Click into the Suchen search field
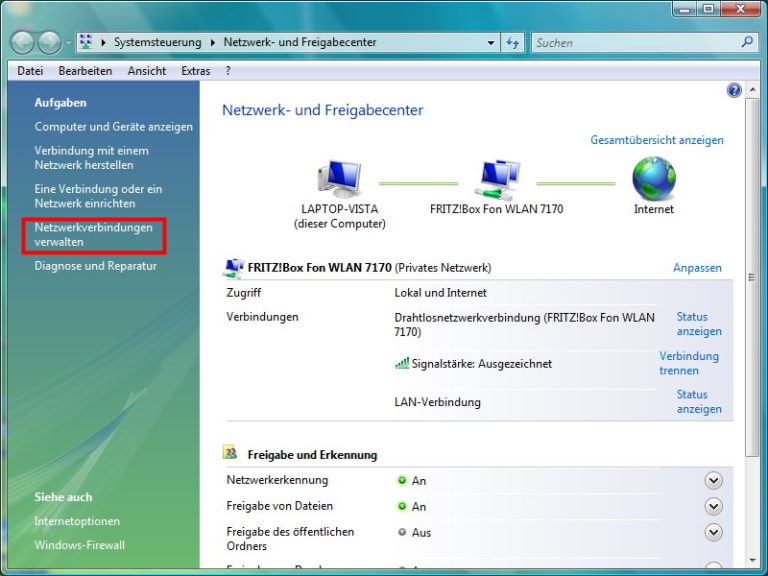Image resolution: width=768 pixels, height=576 pixels. coord(637,43)
